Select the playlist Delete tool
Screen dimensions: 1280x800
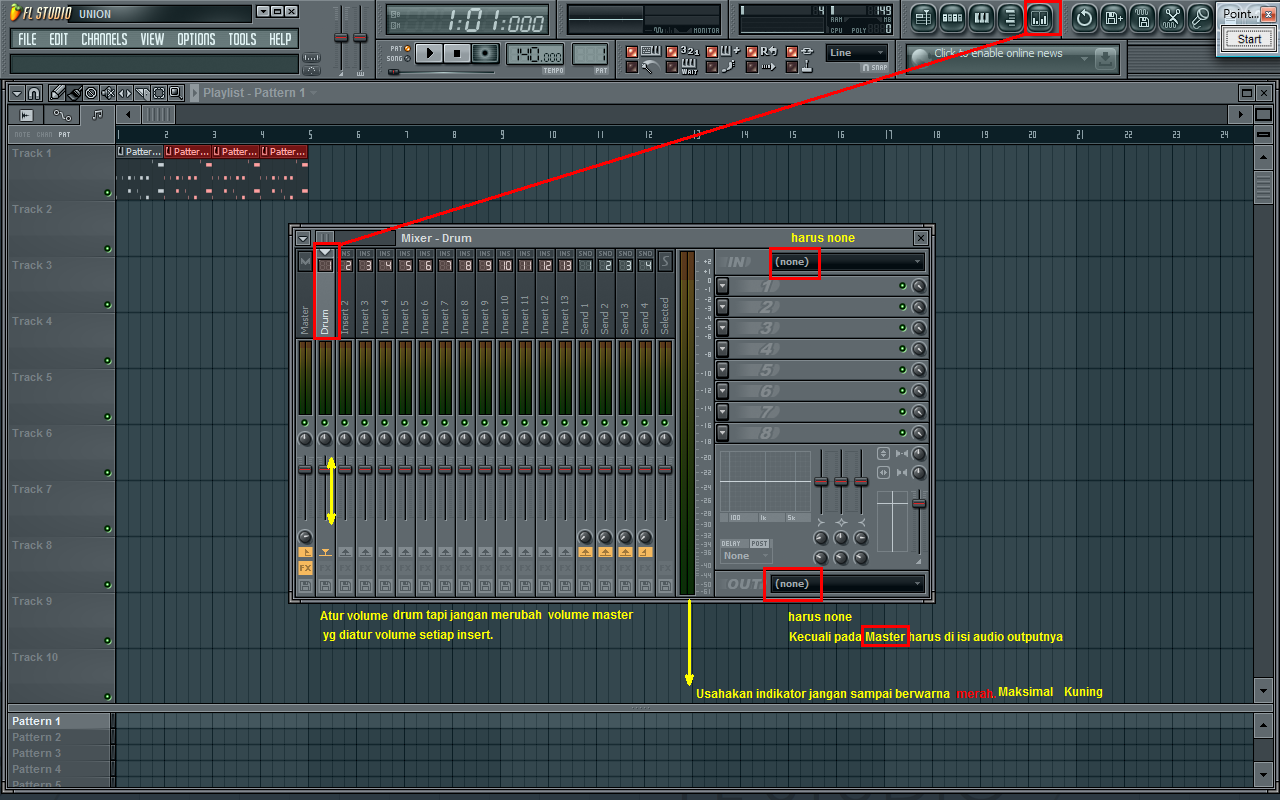tap(91, 93)
